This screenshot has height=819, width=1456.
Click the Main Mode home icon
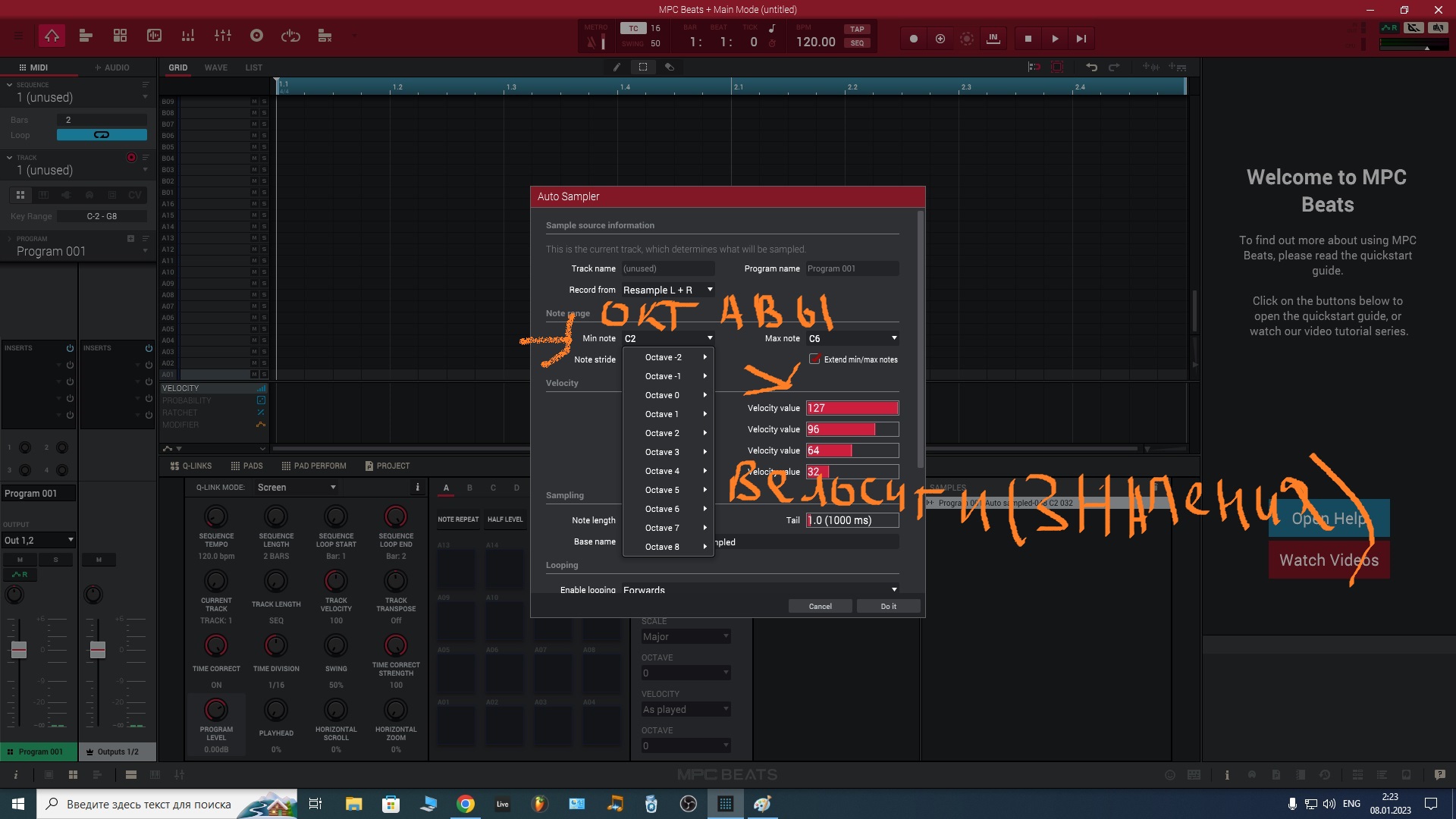coord(52,36)
